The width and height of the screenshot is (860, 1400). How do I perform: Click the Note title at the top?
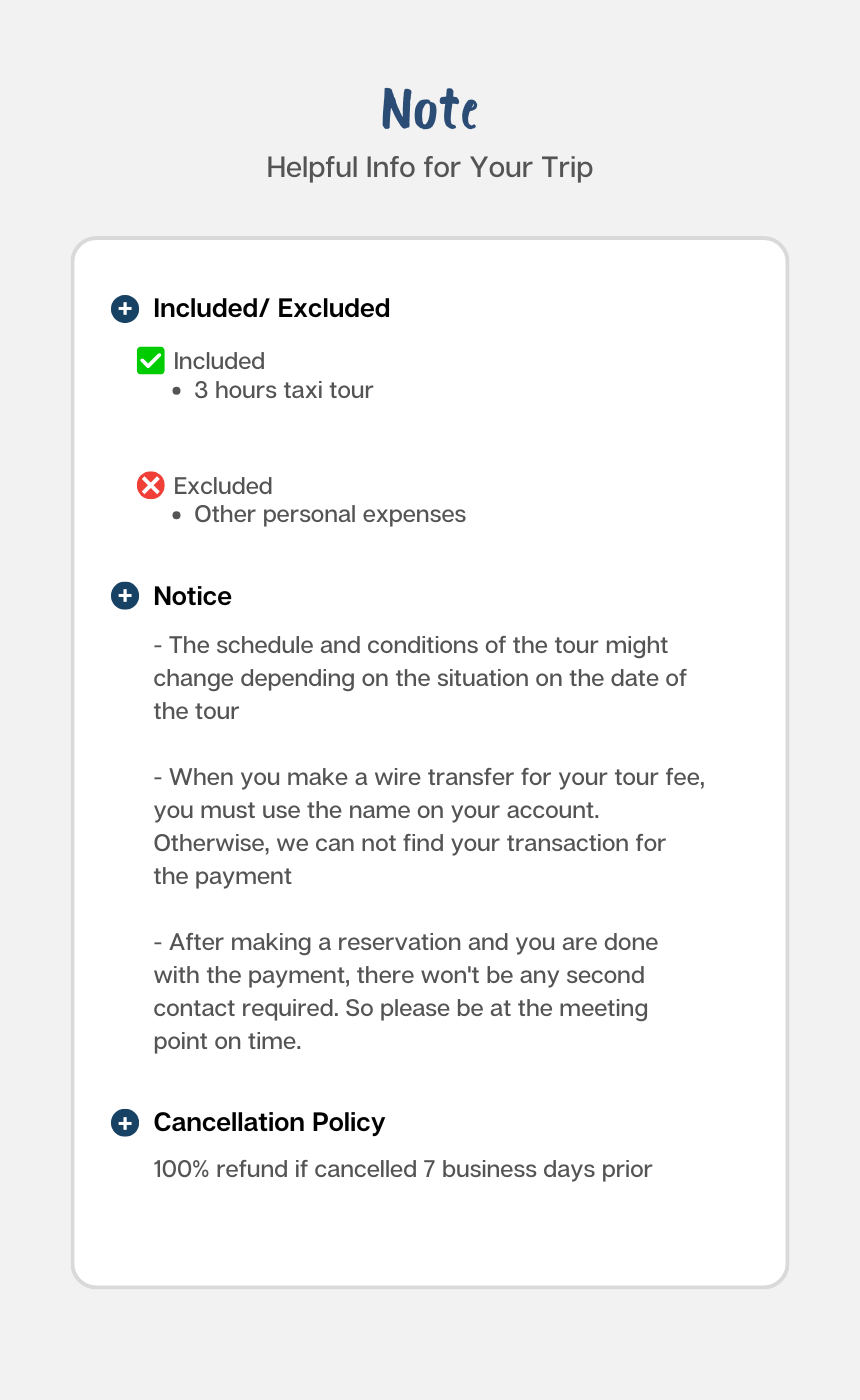(x=430, y=109)
